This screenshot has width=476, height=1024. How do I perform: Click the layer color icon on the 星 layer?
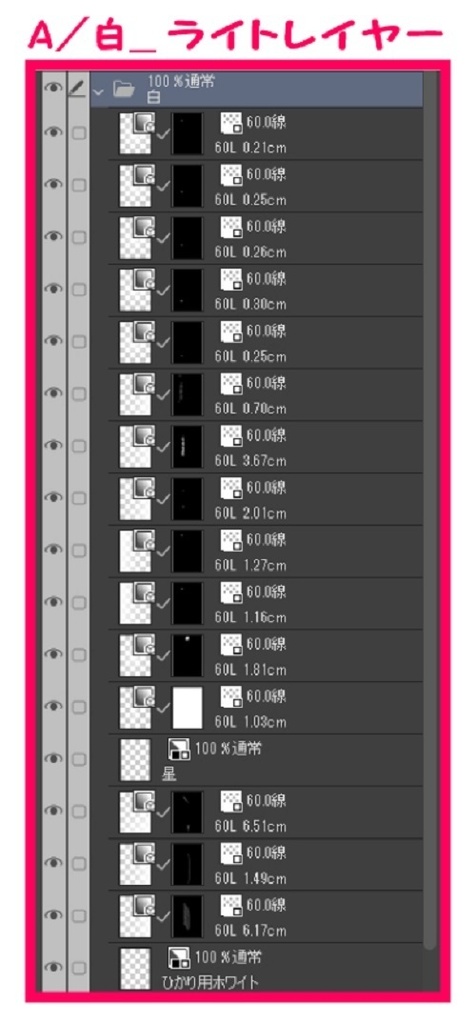pos(179,749)
